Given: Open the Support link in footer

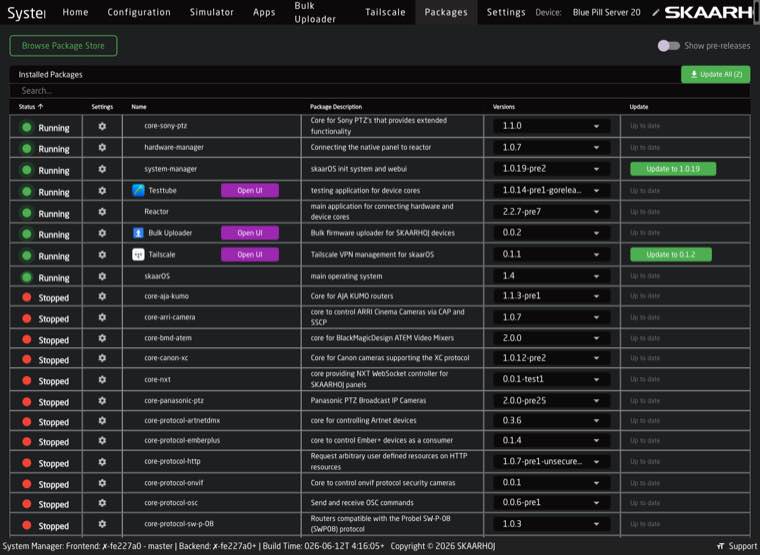Looking at the screenshot, I should pos(737,546).
